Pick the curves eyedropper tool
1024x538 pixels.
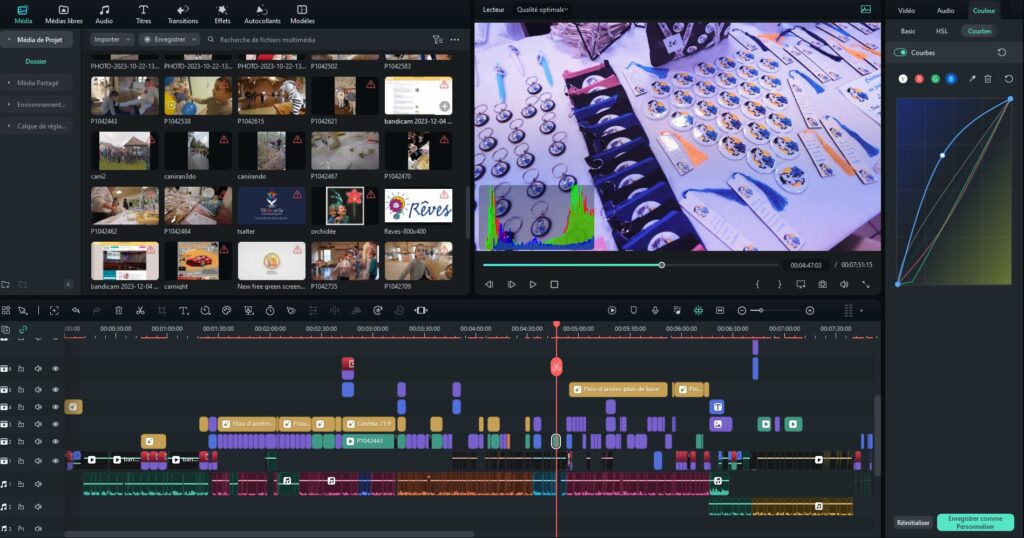pyautogui.click(x=972, y=79)
